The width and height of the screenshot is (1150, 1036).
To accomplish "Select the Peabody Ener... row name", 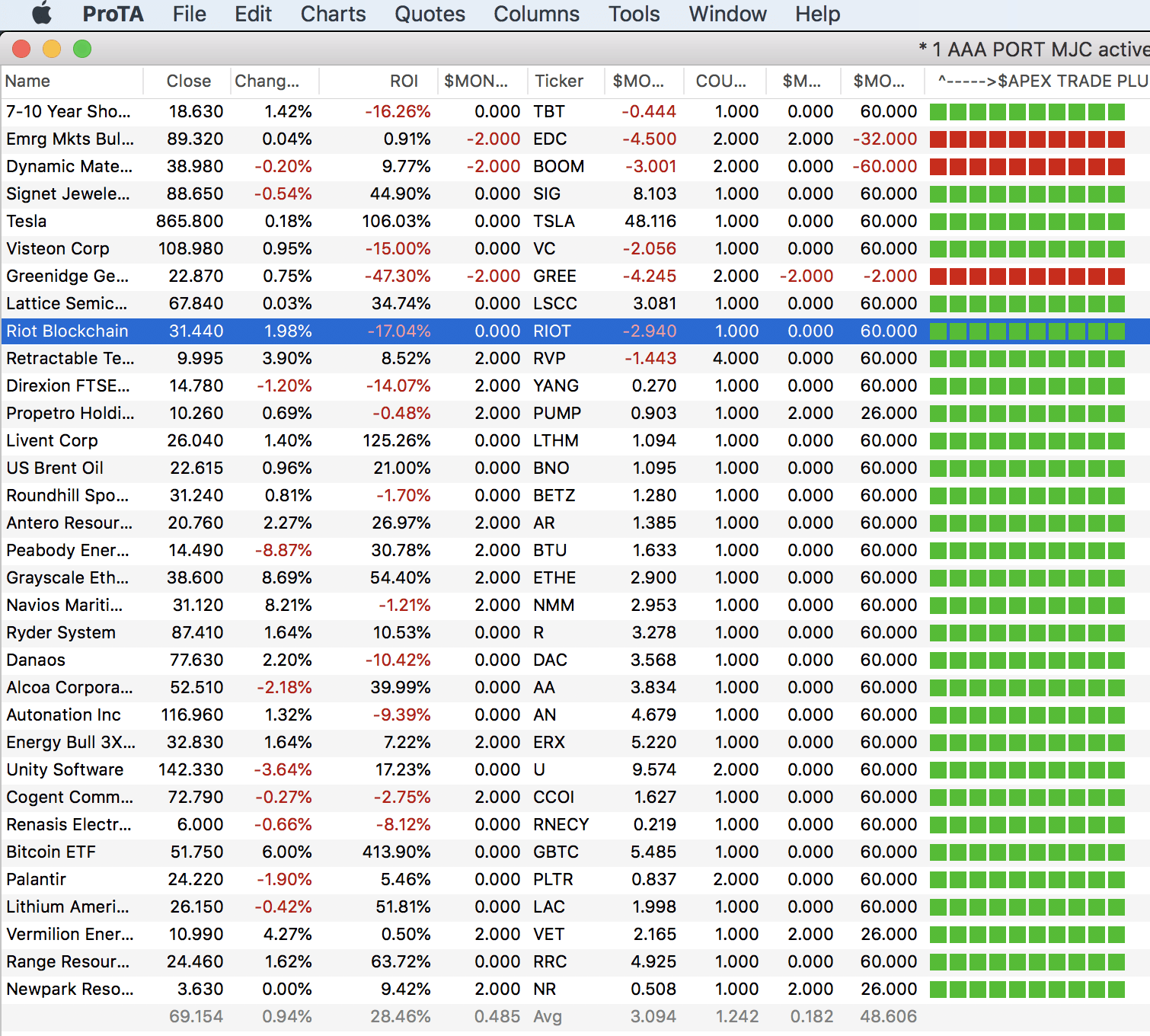I will (x=68, y=551).
